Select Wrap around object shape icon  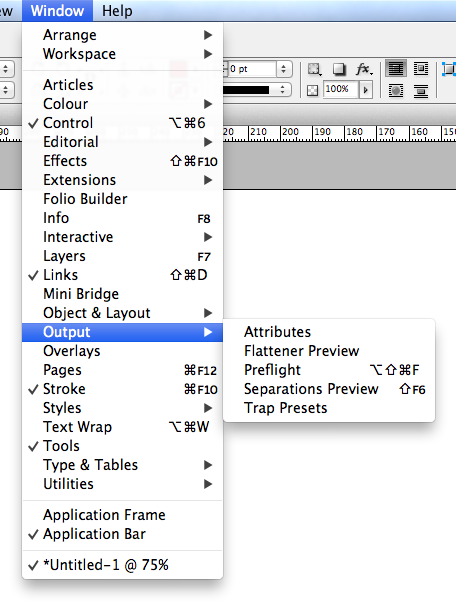point(396,91)
